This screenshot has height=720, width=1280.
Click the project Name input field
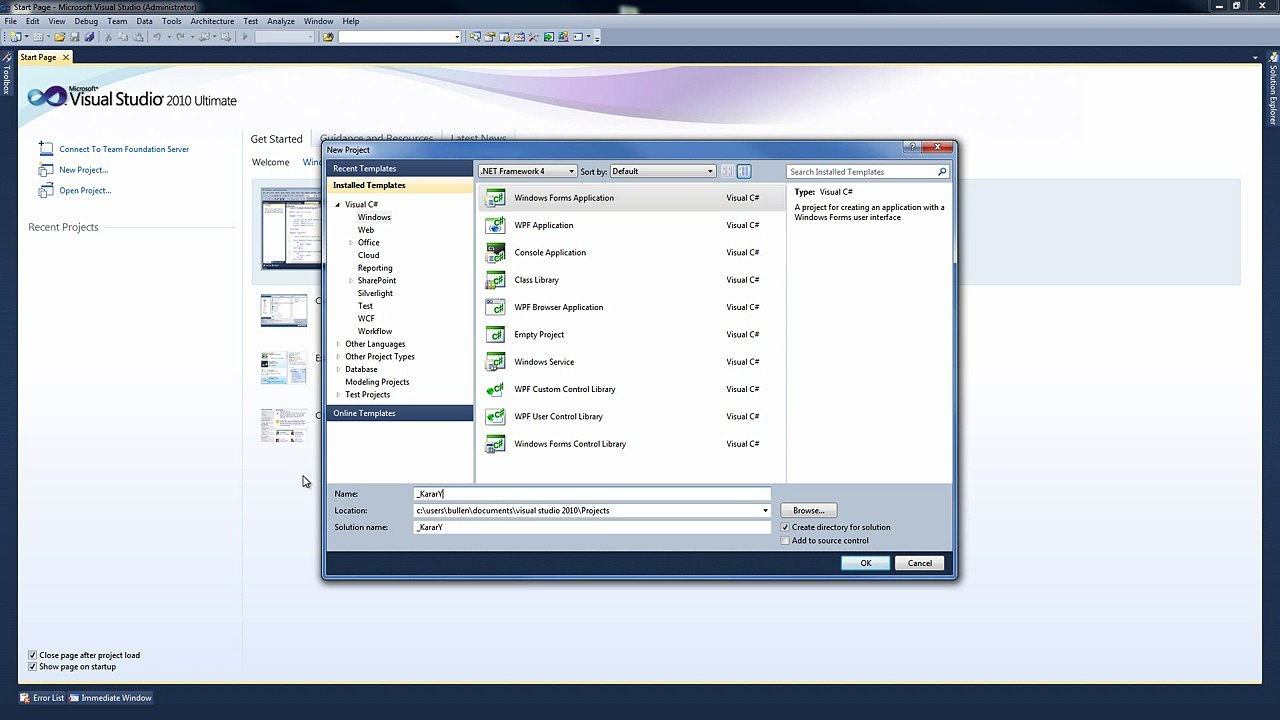click(592, 494)
